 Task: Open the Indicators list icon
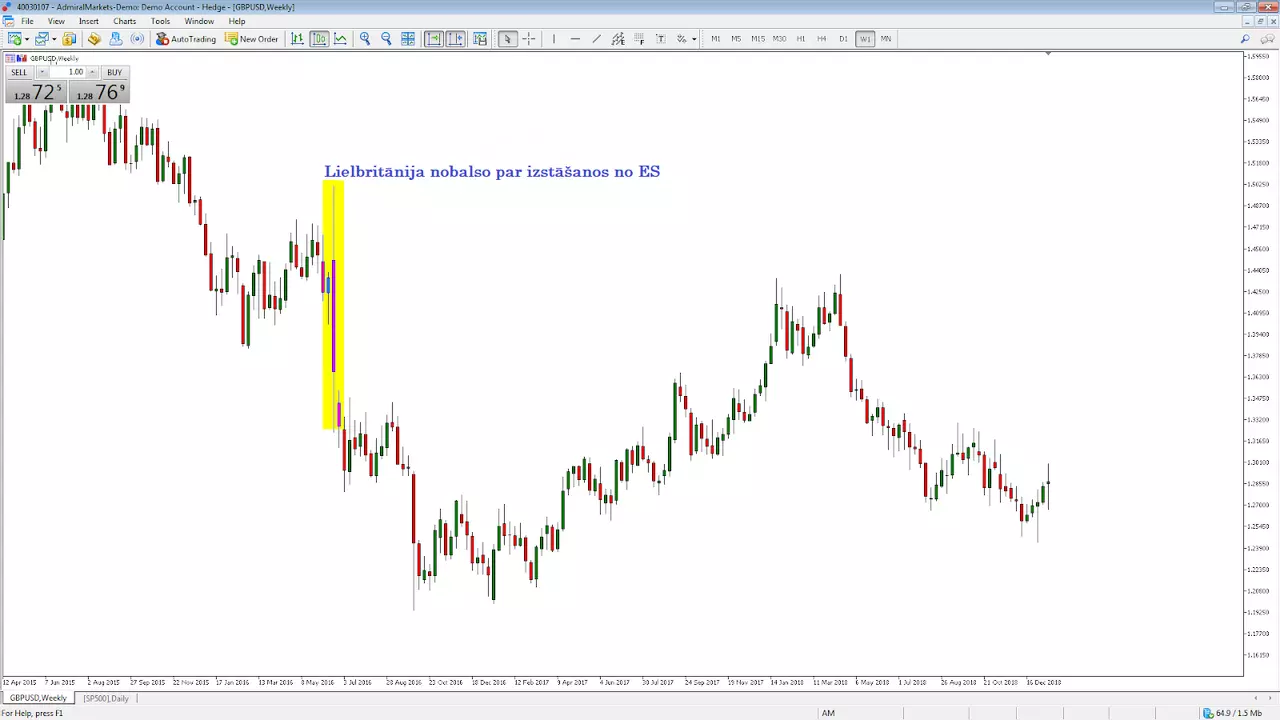click(480, 39)
